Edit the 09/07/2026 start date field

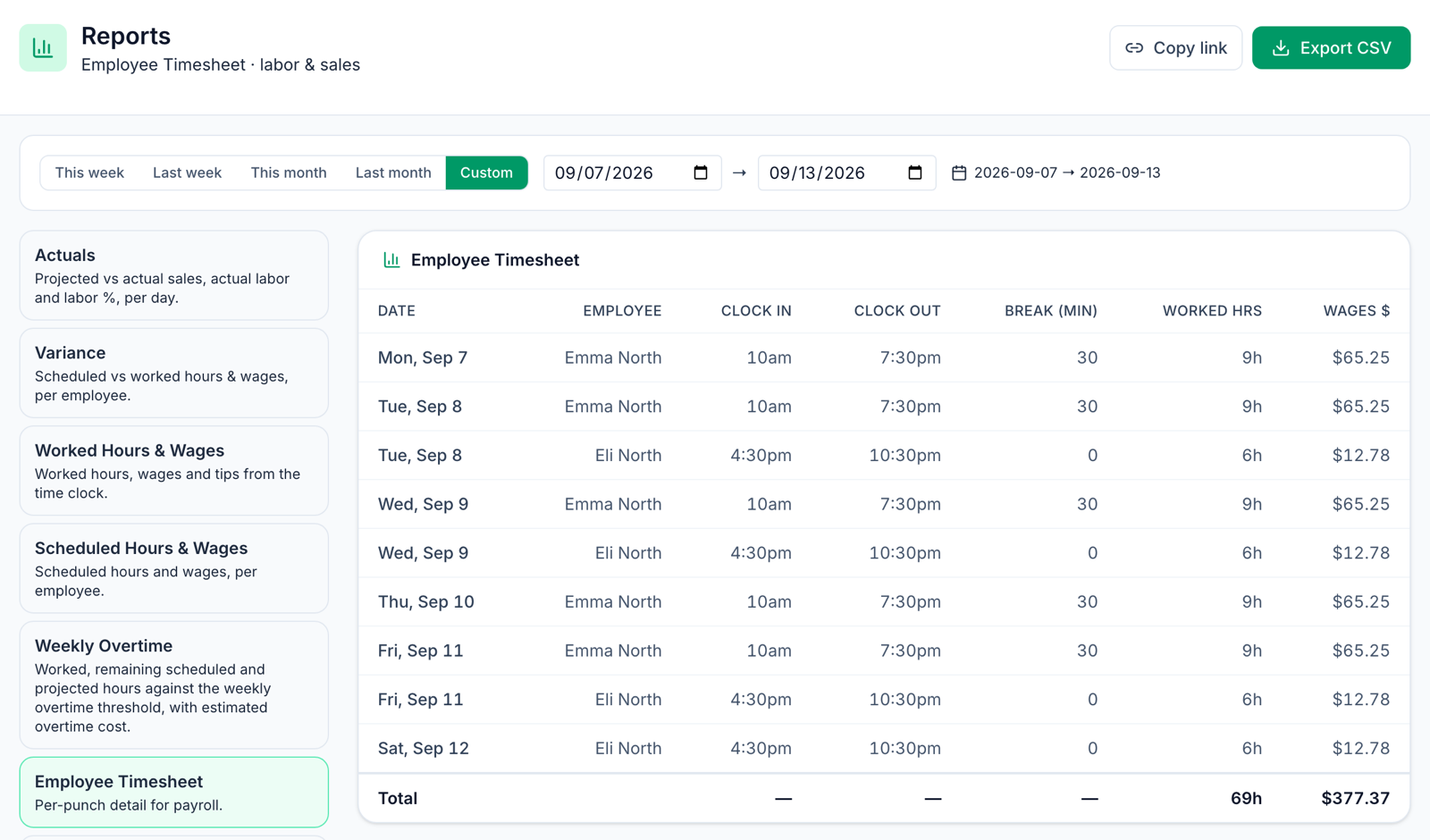pyautogui.click(x=632, y=172)
